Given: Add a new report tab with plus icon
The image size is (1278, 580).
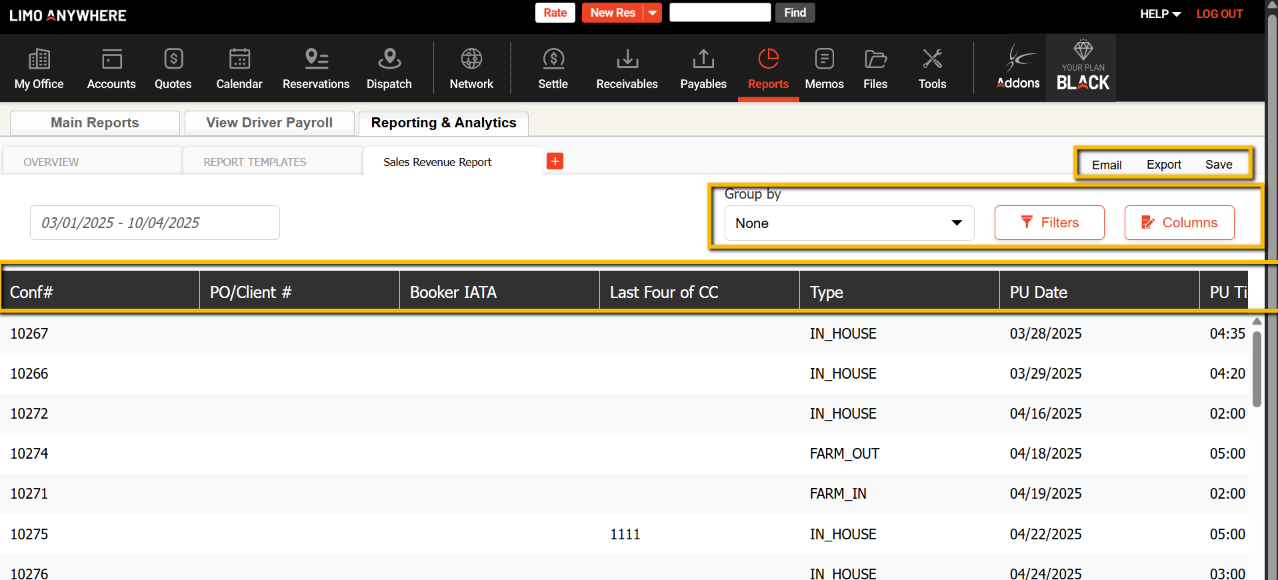Looking at the screenshot, I should tap(555, 161).
